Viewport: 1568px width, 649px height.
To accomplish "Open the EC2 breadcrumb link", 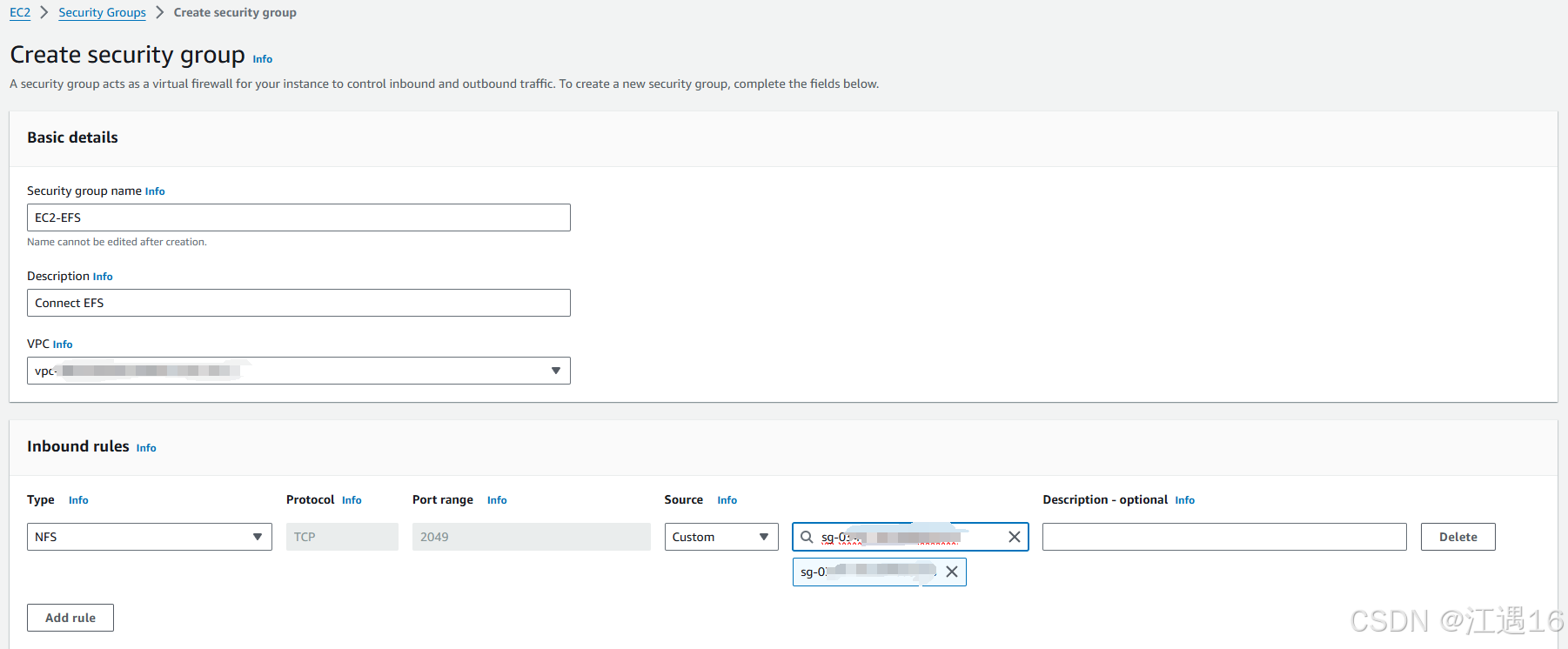I will pyautogui.click(x=20, y=12).
